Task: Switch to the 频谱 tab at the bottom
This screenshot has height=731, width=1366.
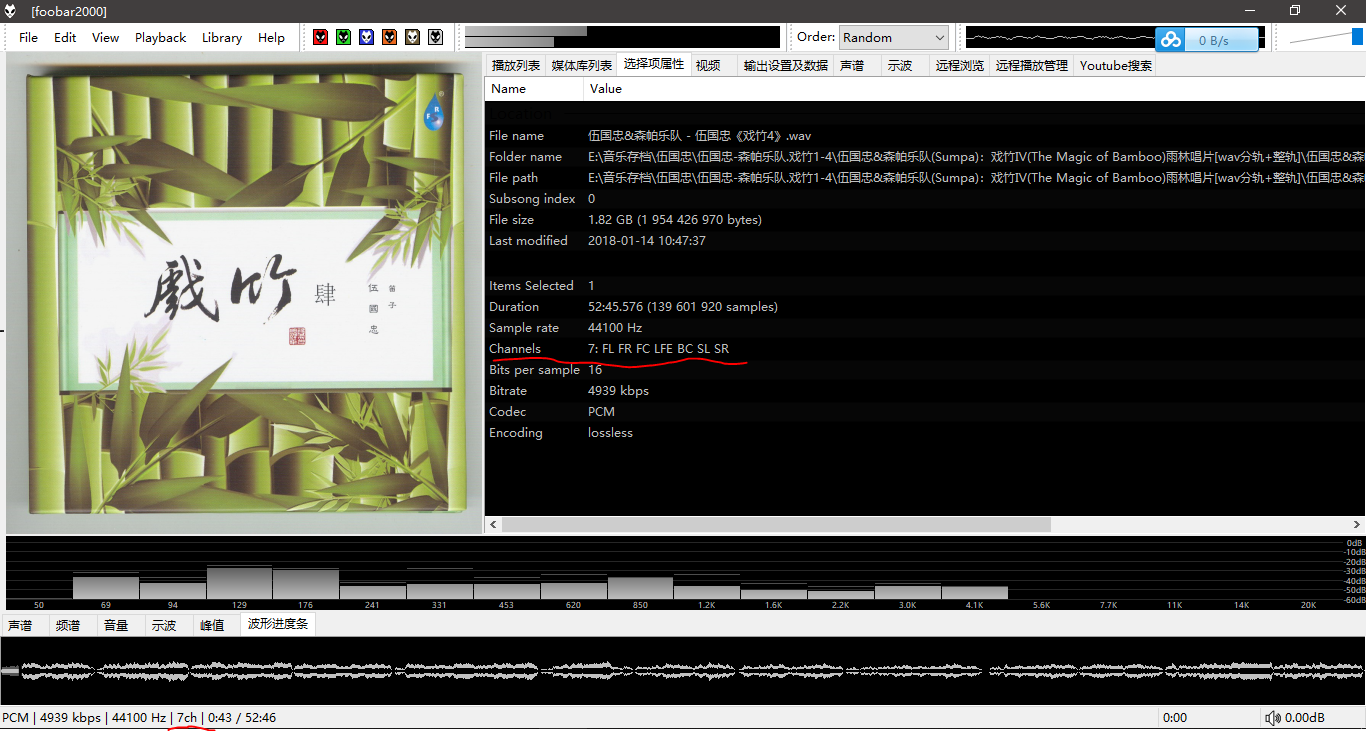Action: [69, 625]
